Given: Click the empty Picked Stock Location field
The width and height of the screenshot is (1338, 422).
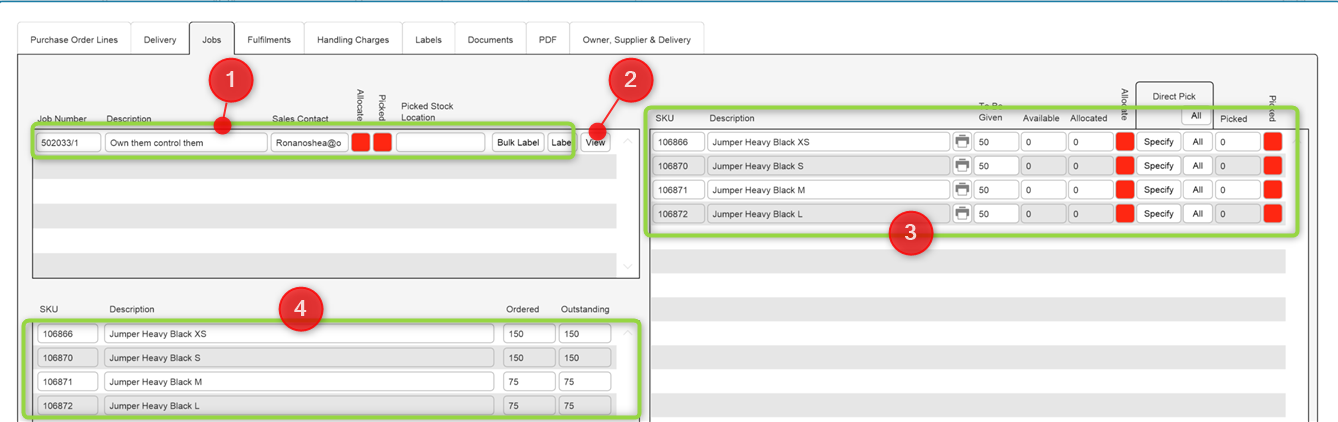Looking at the screenshot, I should point(440,142).
